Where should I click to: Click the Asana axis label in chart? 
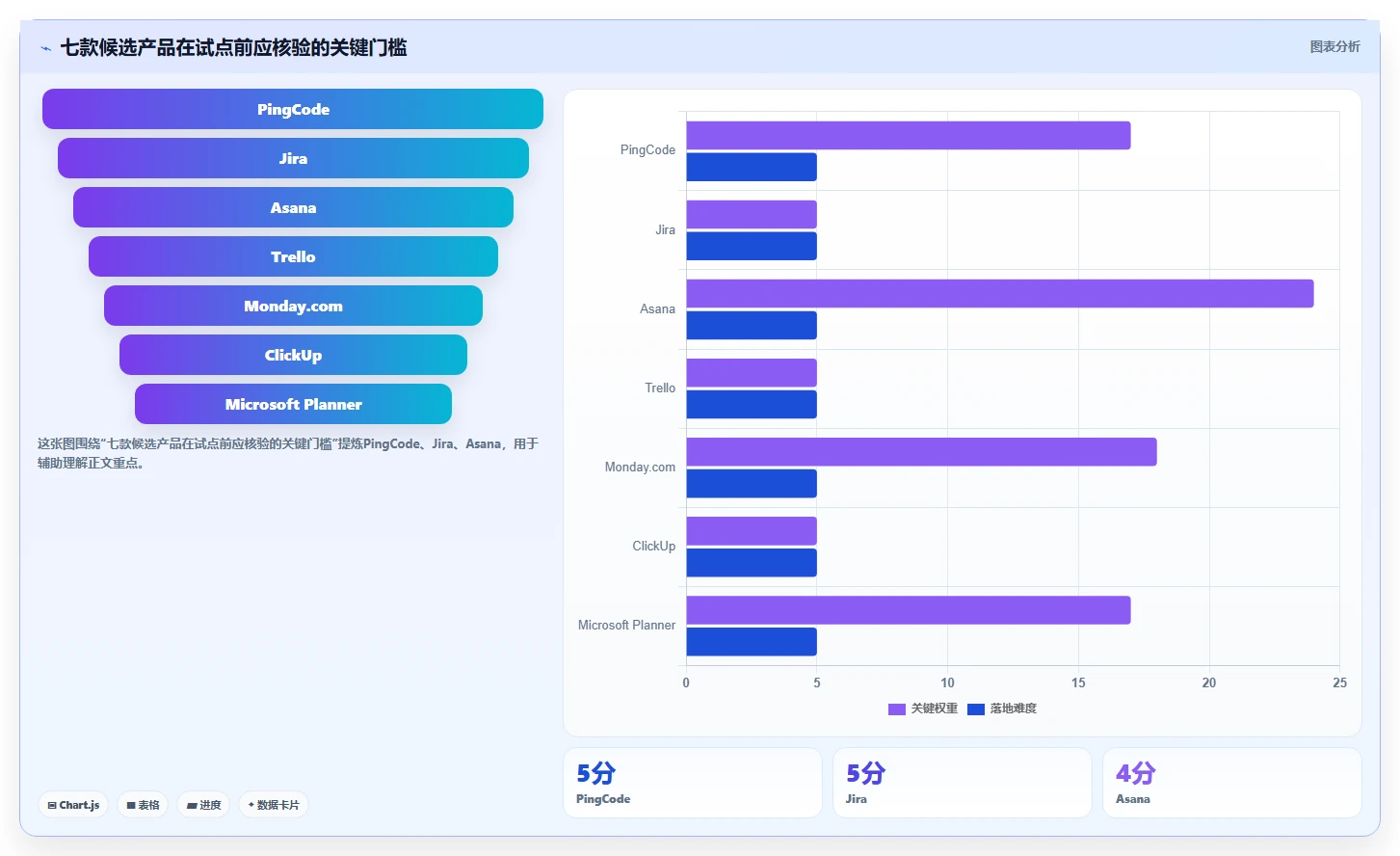tap(657, 309)
